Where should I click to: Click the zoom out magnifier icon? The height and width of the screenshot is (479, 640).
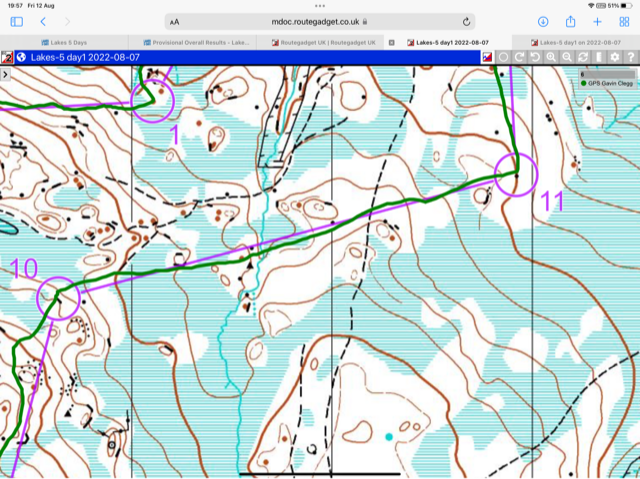tap(567, 57)
